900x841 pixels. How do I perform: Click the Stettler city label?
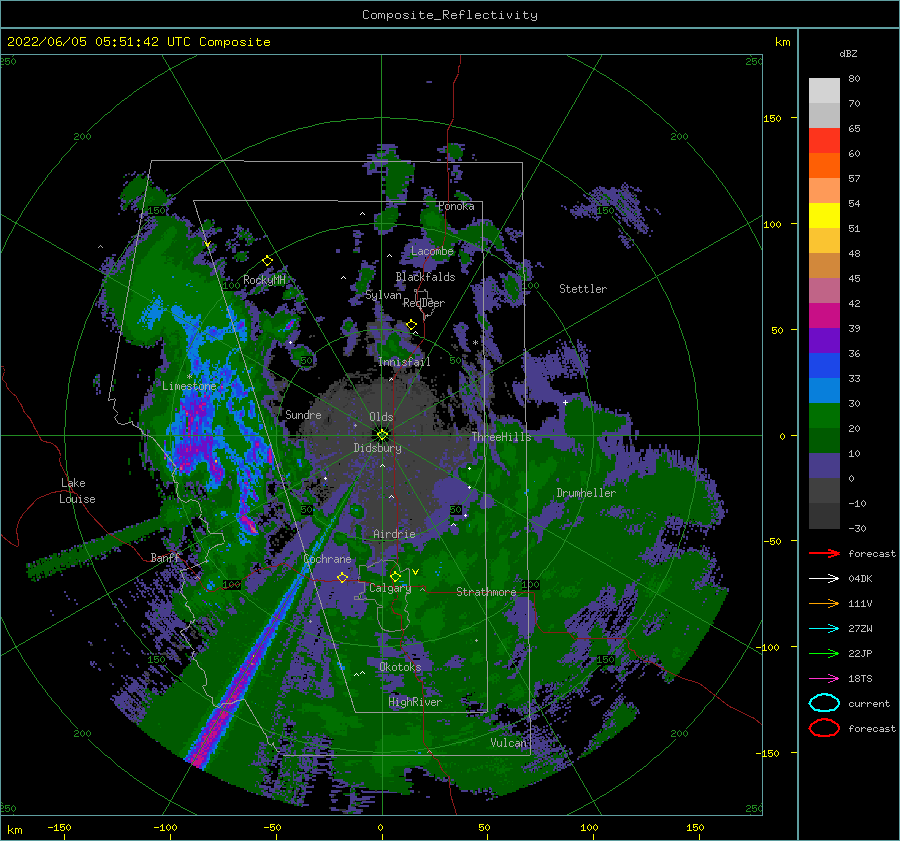pyautogui.click(x=583, y=289)
